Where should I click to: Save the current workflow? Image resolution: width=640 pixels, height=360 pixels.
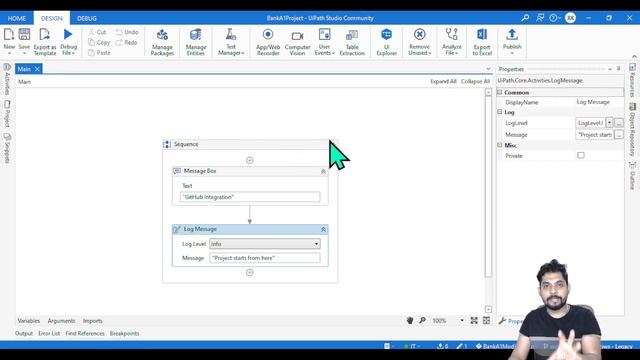[x=24, y=41]
